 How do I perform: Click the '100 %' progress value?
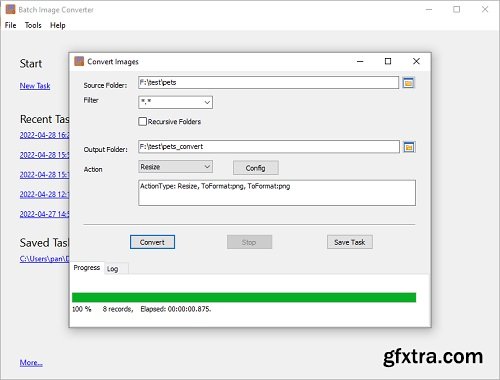[x=82, y=309]
